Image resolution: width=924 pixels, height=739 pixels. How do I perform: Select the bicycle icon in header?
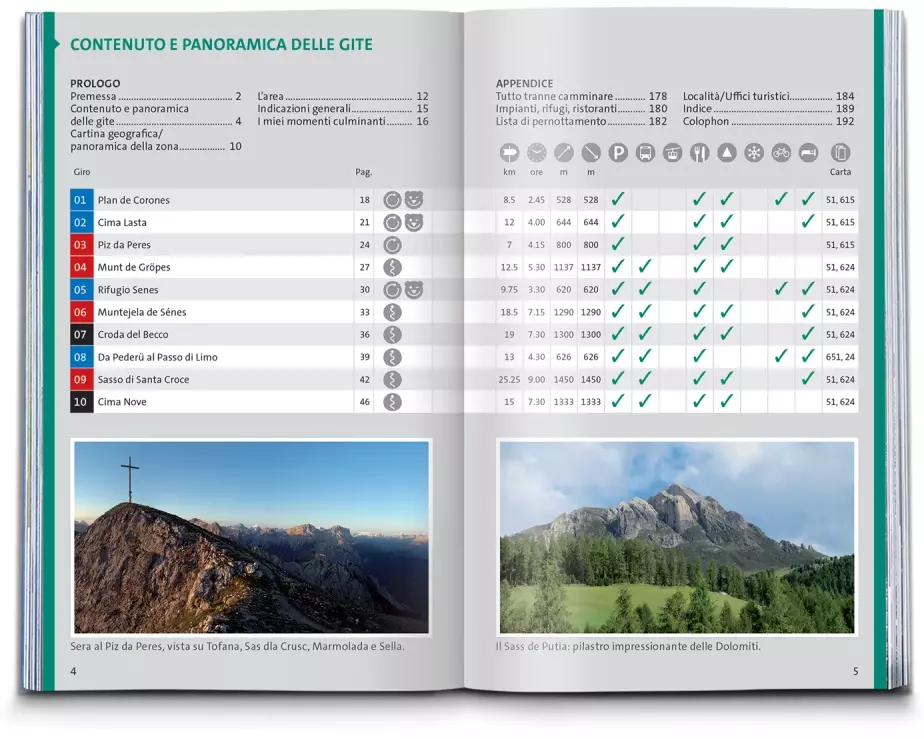781,153
